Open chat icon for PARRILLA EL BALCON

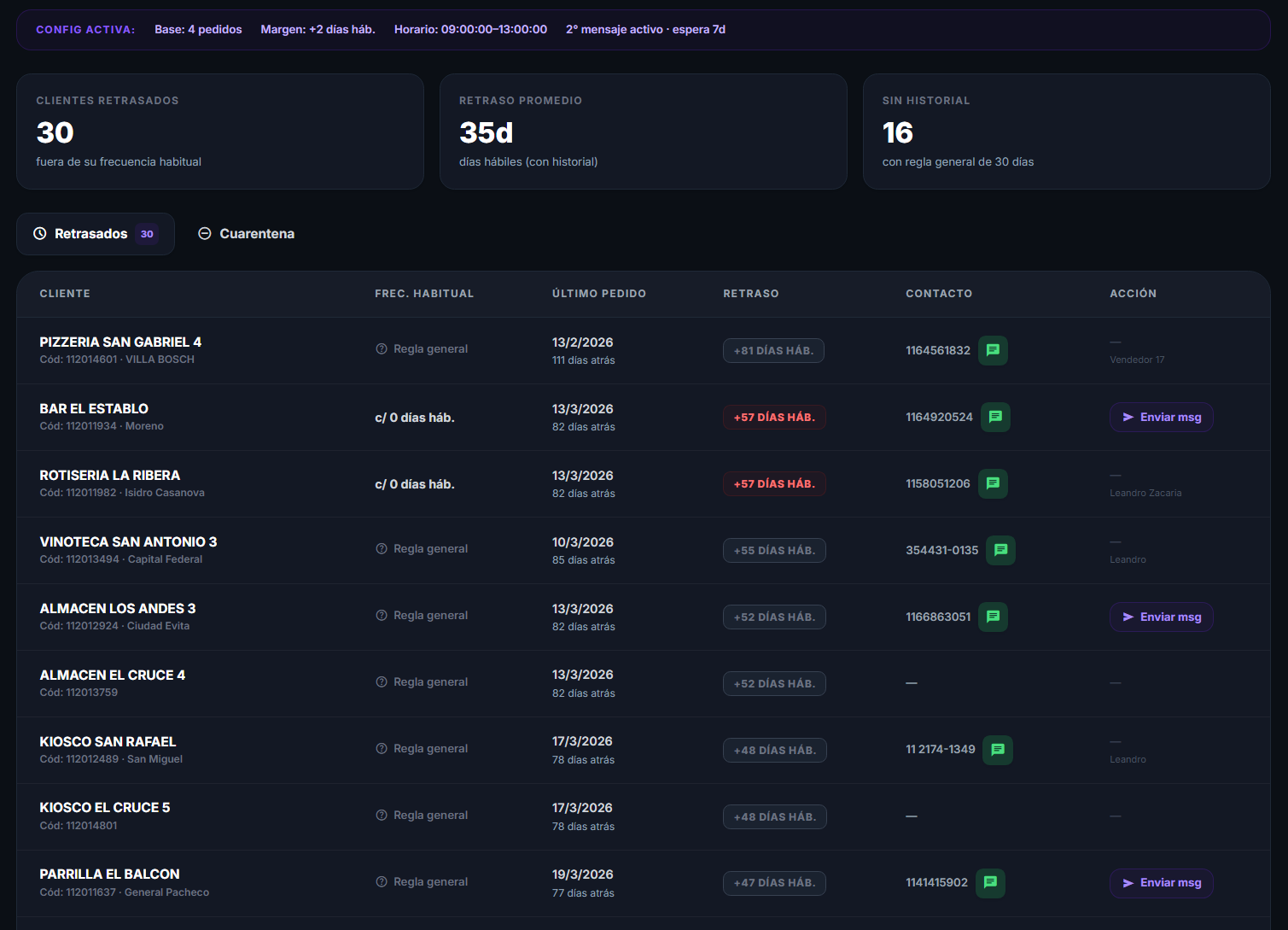click(990, 883)
